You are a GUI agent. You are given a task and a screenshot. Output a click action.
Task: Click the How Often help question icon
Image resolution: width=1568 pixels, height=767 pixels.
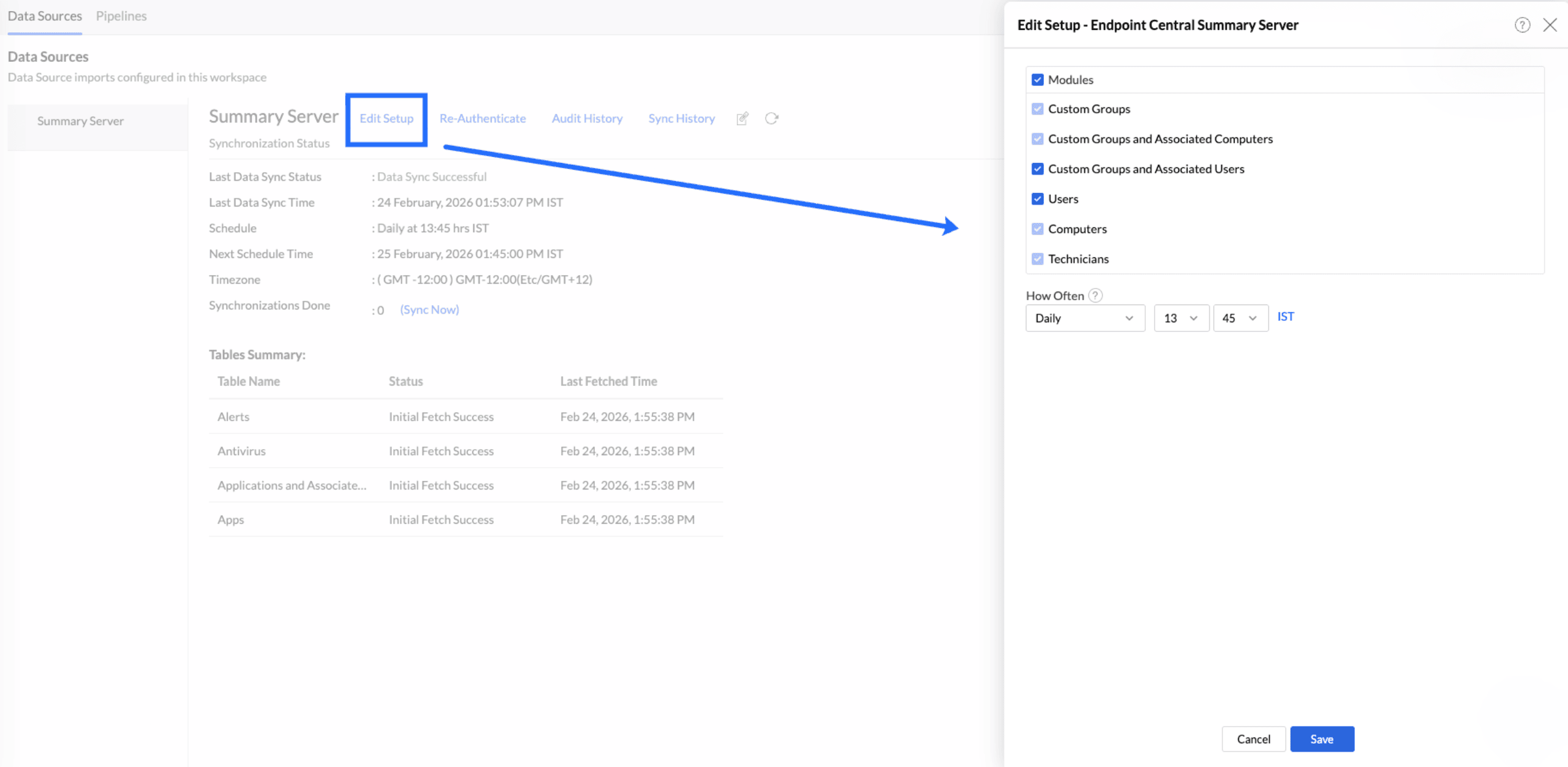point(1096,295)
